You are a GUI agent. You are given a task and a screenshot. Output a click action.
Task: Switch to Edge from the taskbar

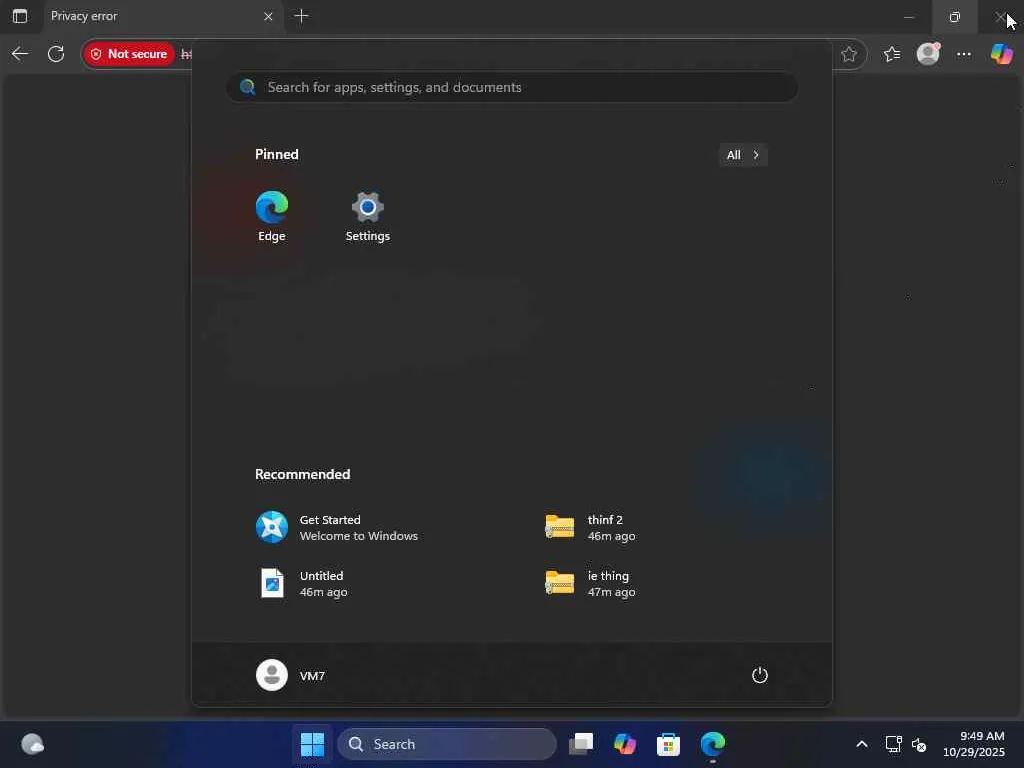(x=712, y=744)
